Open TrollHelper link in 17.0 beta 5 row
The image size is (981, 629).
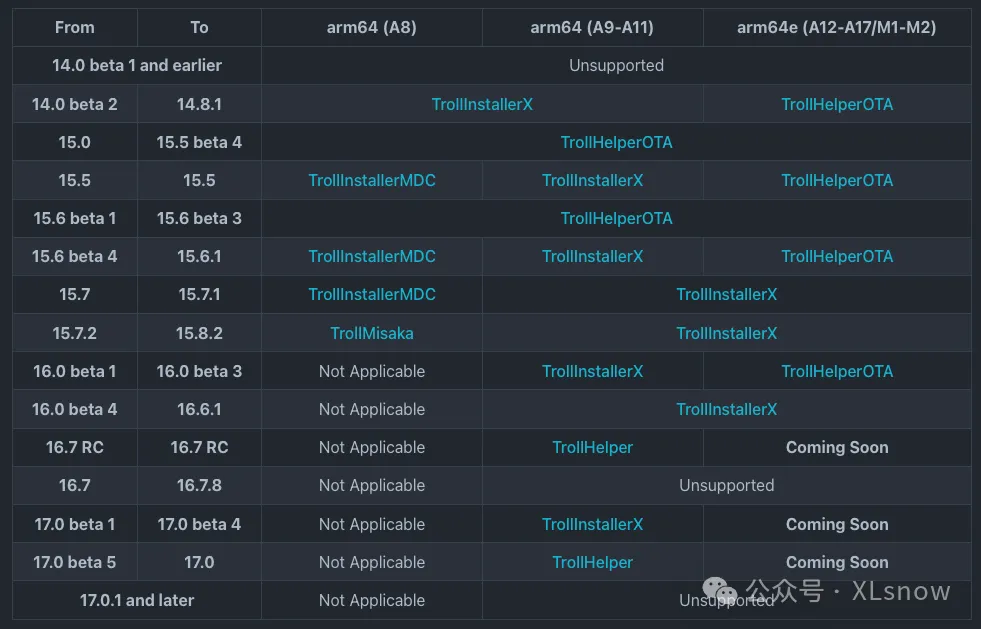pos(592,562)
